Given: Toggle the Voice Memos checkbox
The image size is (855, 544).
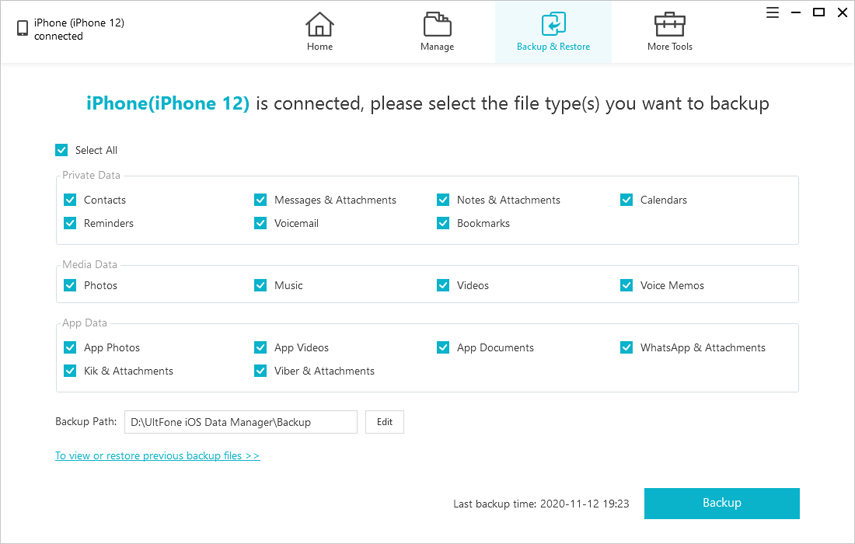Looking at the screenshot, I should click(627, 285).
